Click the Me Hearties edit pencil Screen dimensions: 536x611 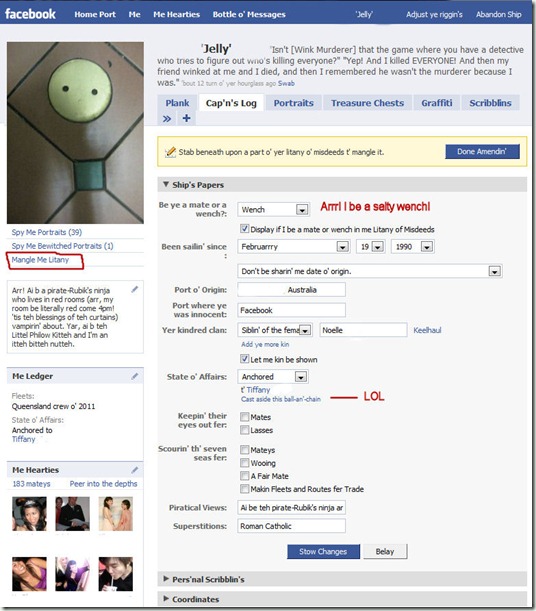(135, 470)
